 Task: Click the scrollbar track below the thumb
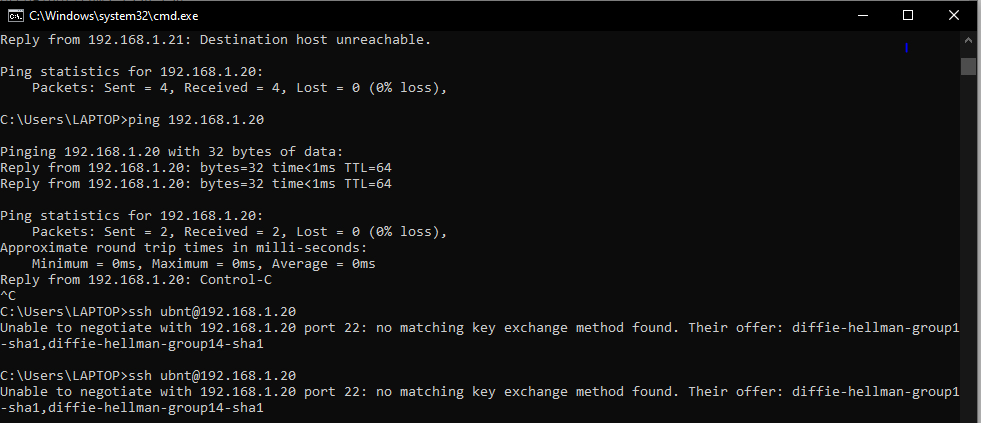(x=968, y=250)
